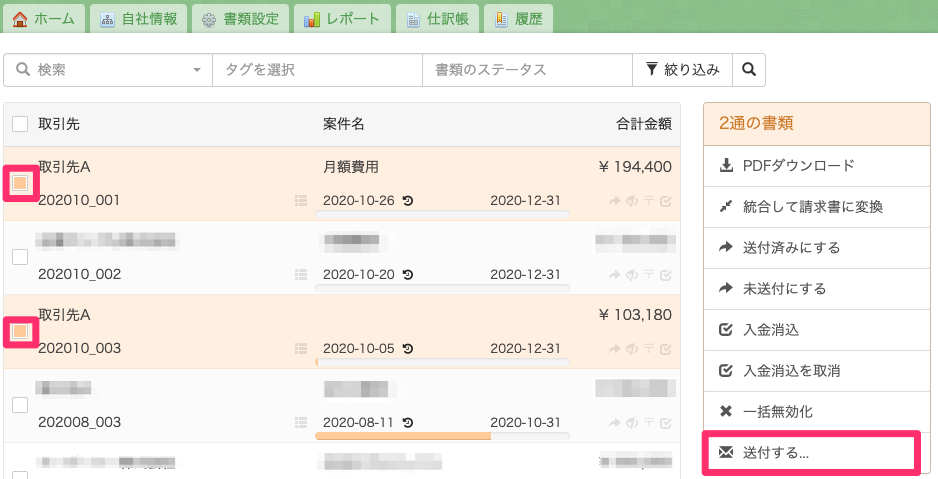The height and width of the screenshot is (479, 938).
Task: Open history icon beside date 2020-10-05
Action: pos(408,349)
